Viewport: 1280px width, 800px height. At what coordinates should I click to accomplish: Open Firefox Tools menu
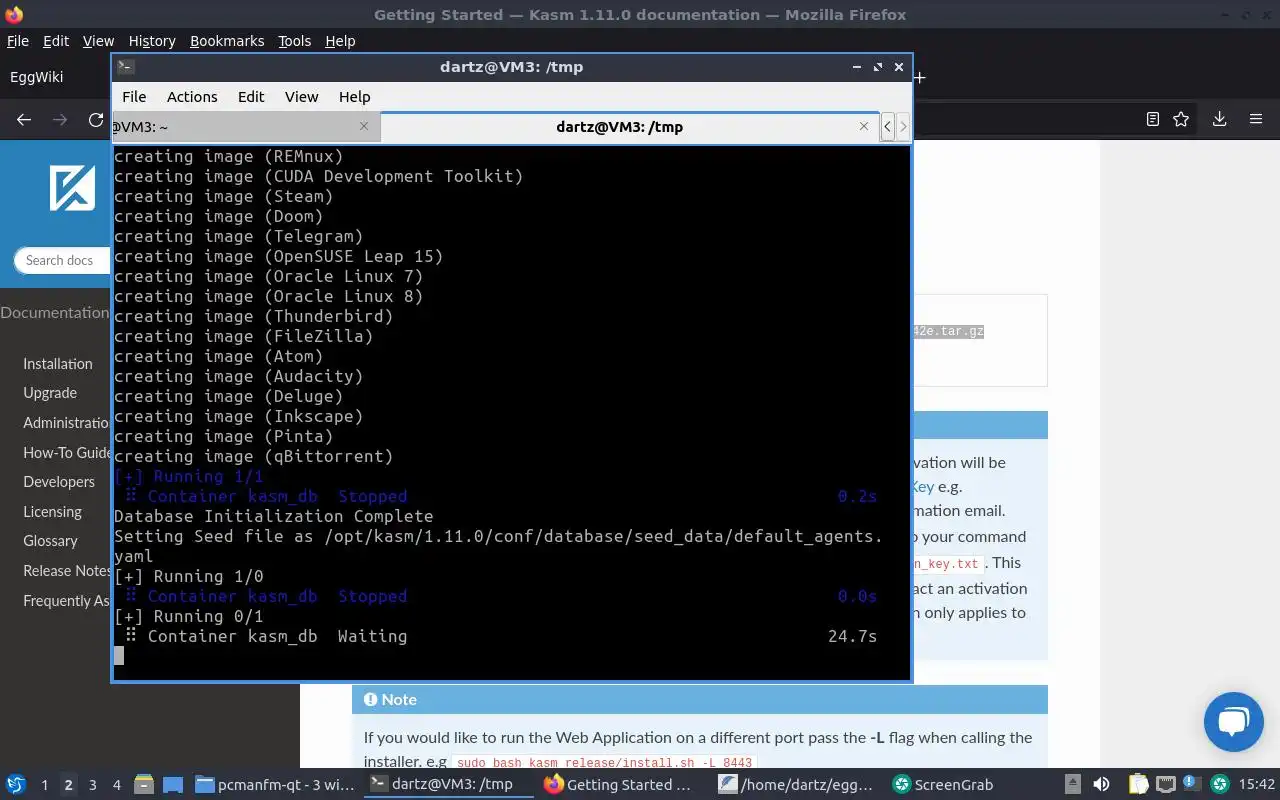(294, 41)
